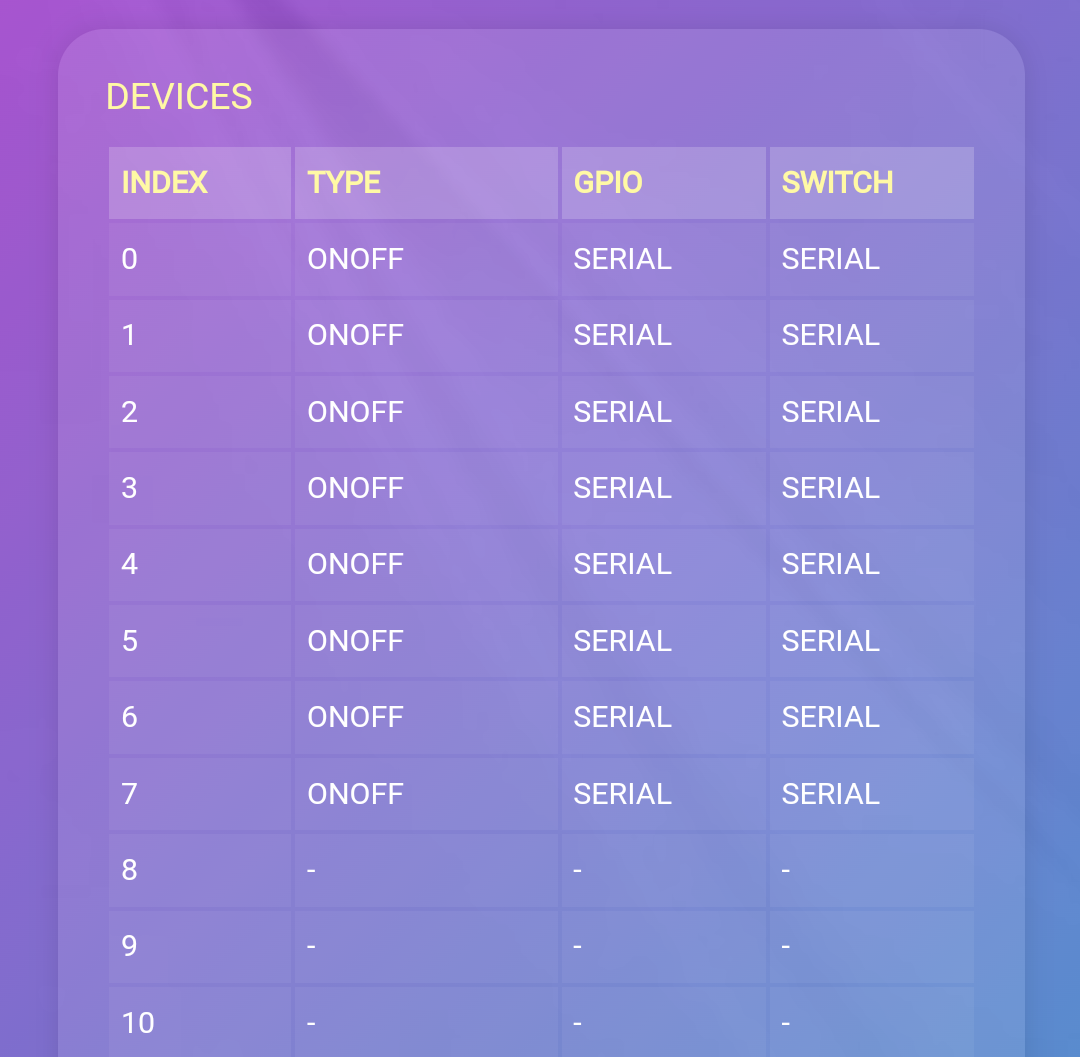This screenshot has width=1080, height=1057.
Task: Click the DEVICES section heading
Action: [x=179, y=97]
